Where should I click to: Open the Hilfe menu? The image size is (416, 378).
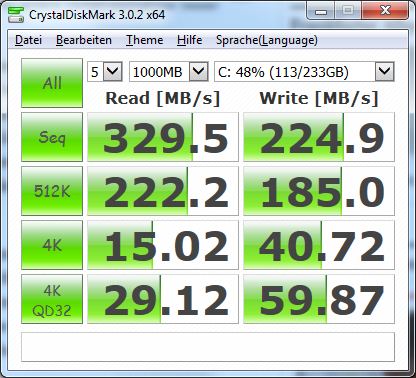click(x=189, y=40)
